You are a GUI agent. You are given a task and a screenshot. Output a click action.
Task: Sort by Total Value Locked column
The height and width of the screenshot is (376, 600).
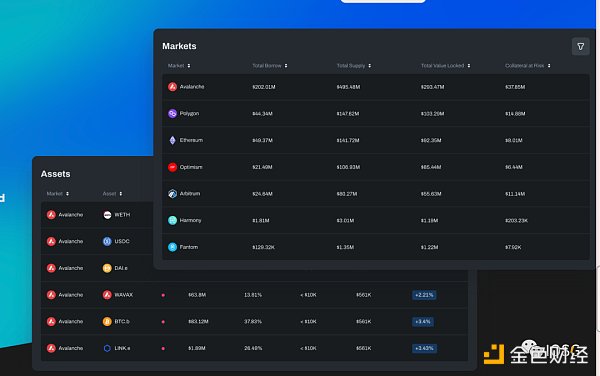(x=445, y=66)
